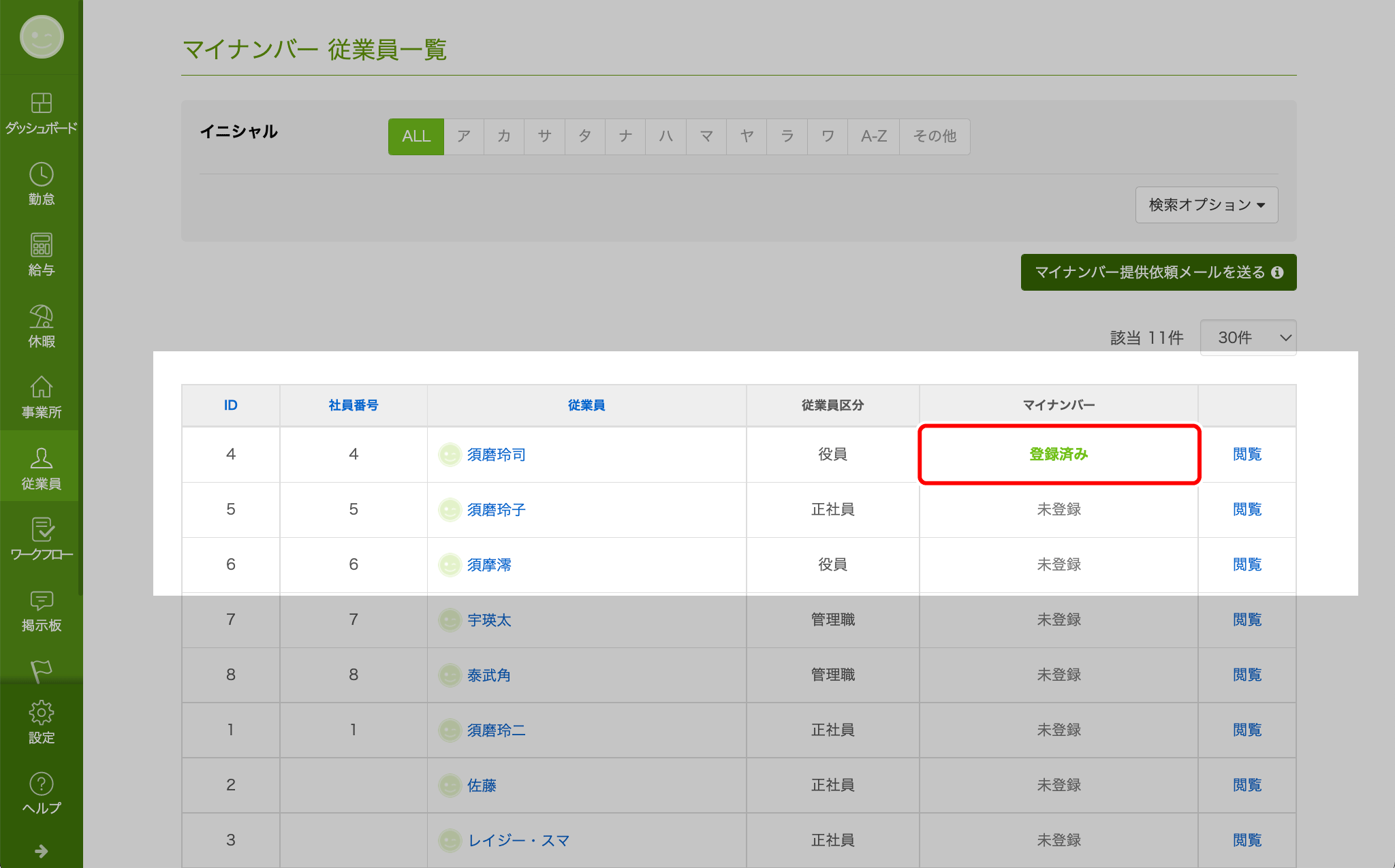Filter by initial ハ

pos(666,136)
